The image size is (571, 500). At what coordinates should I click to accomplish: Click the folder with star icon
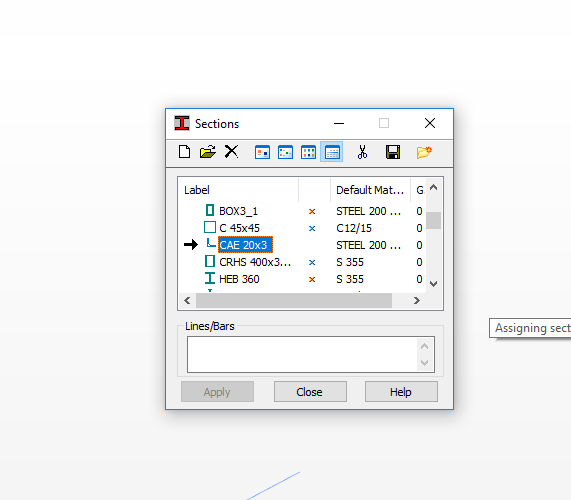[x=424, y=152]
